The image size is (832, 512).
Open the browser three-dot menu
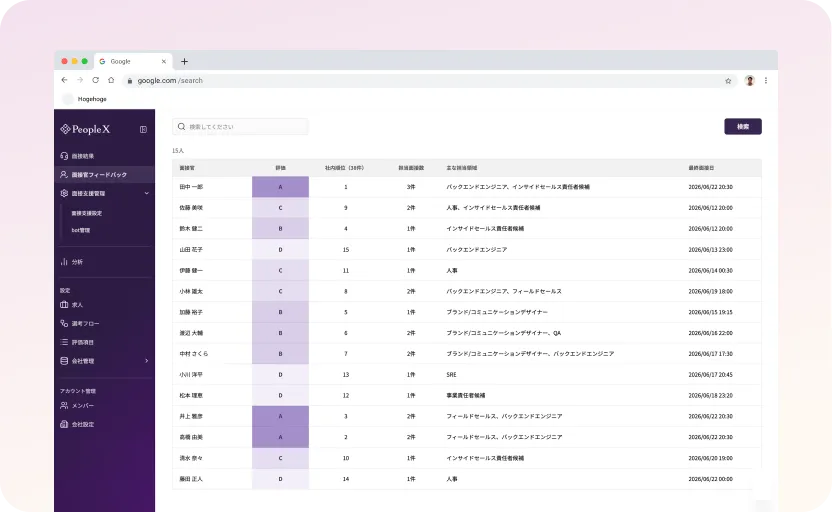click(x=766, y=81)
